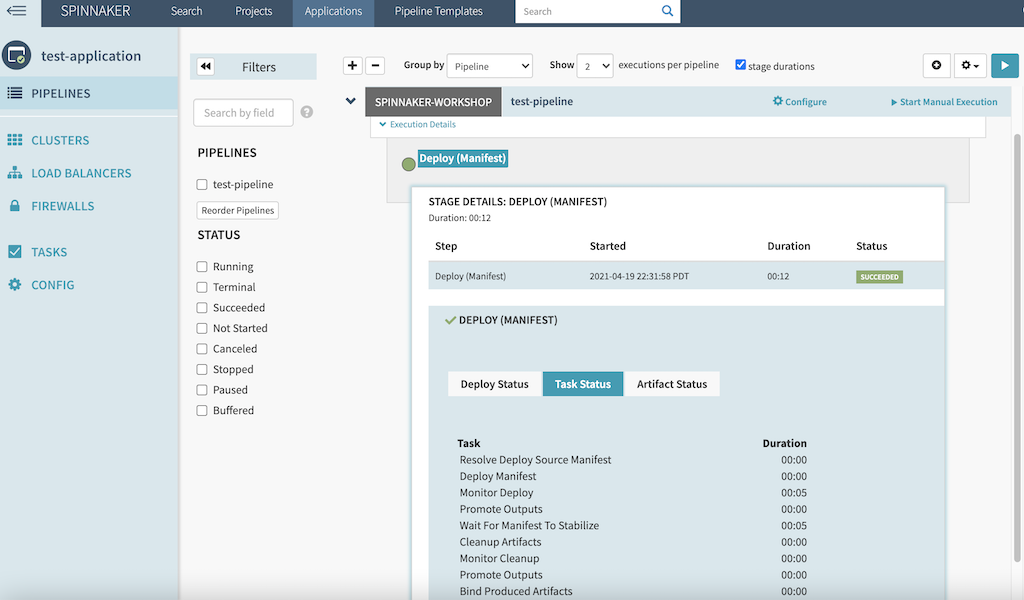
Task: Click the Configure gear icon
Action: [778, 101]
